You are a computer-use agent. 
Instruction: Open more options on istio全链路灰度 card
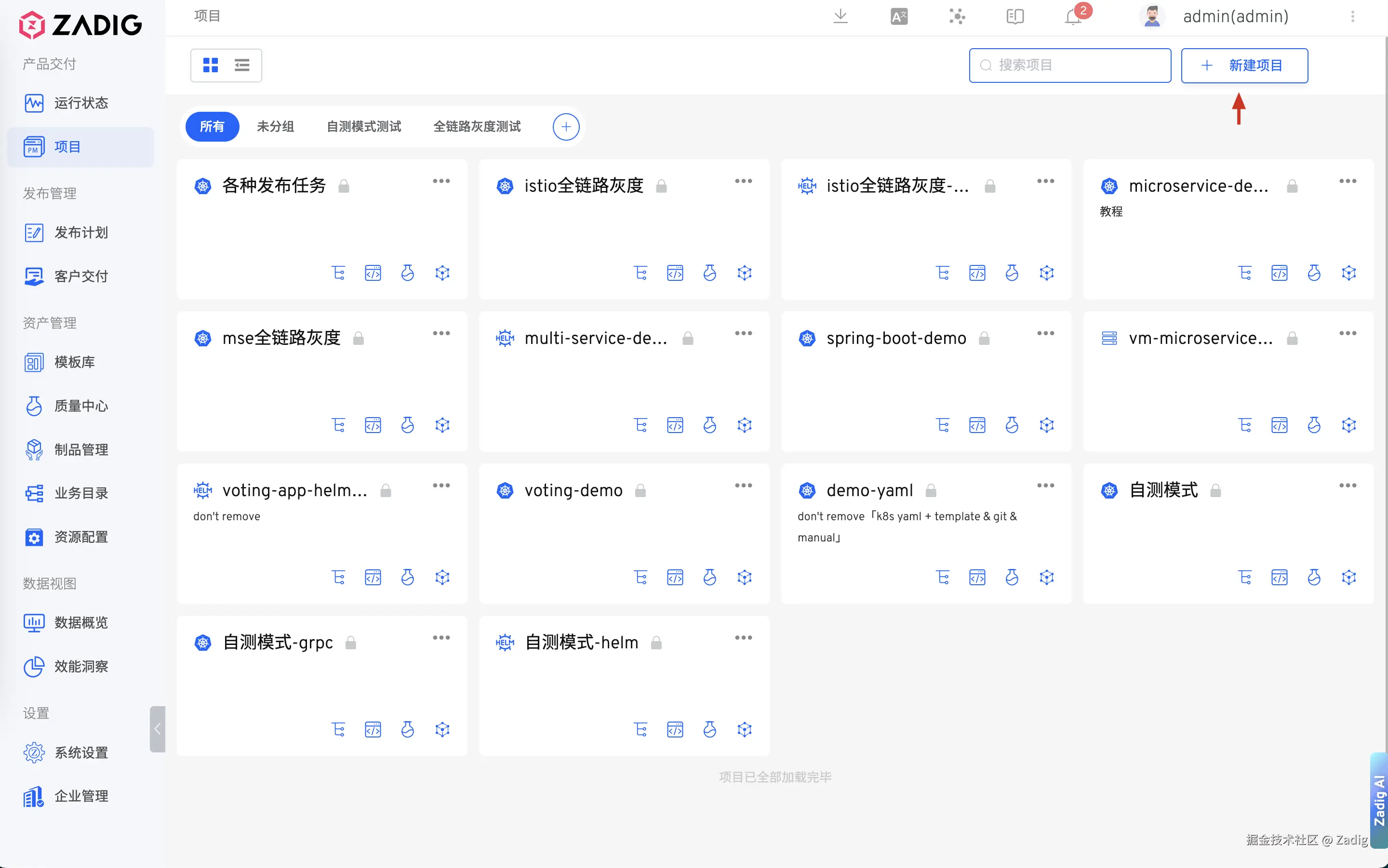coord(743,182)
